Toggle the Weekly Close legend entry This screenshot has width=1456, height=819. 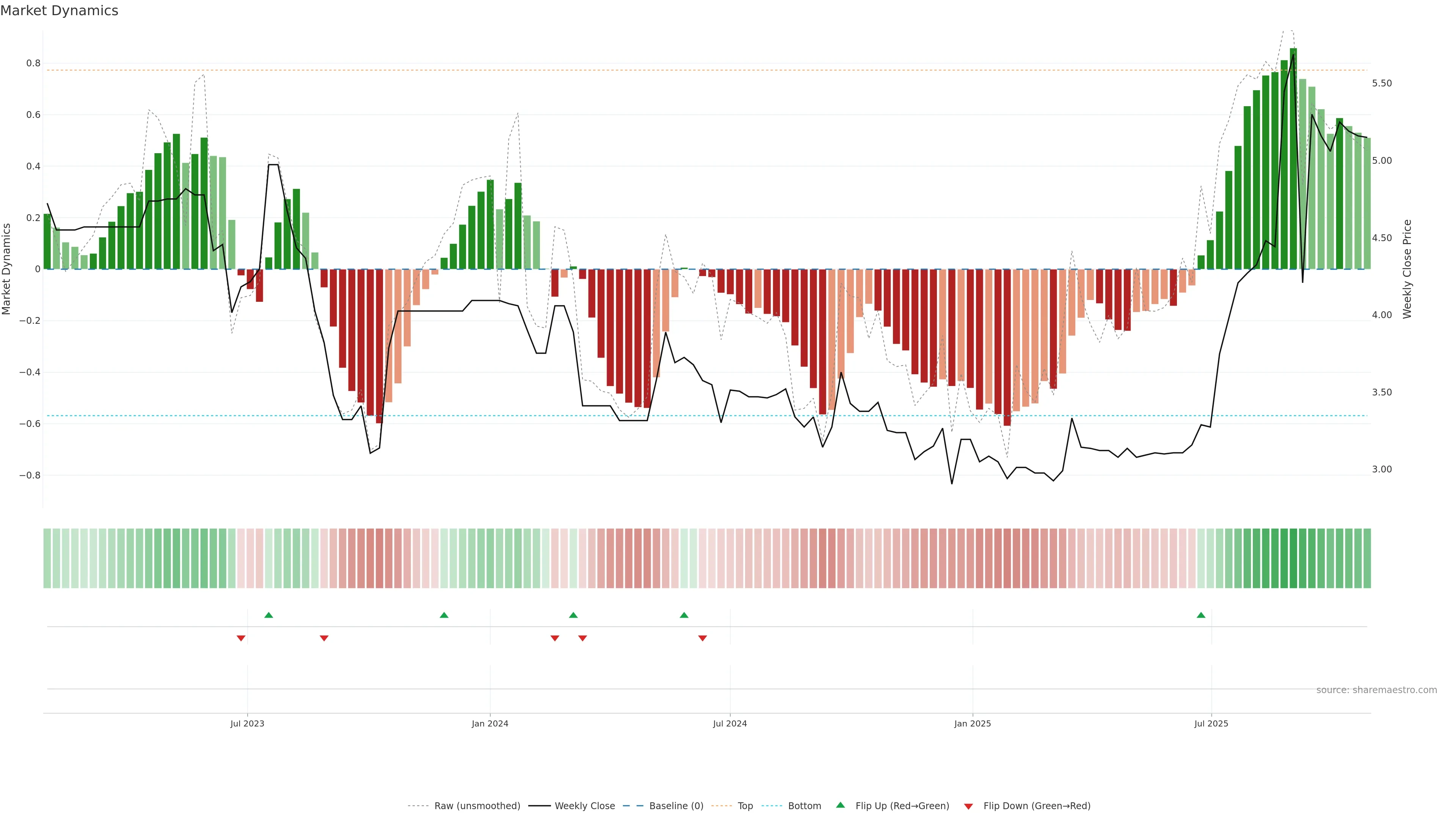584,806
